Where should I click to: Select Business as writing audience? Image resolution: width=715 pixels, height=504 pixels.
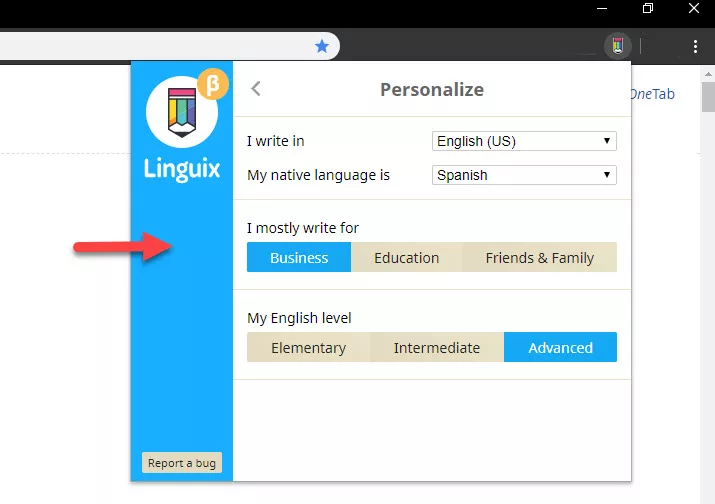299,258
